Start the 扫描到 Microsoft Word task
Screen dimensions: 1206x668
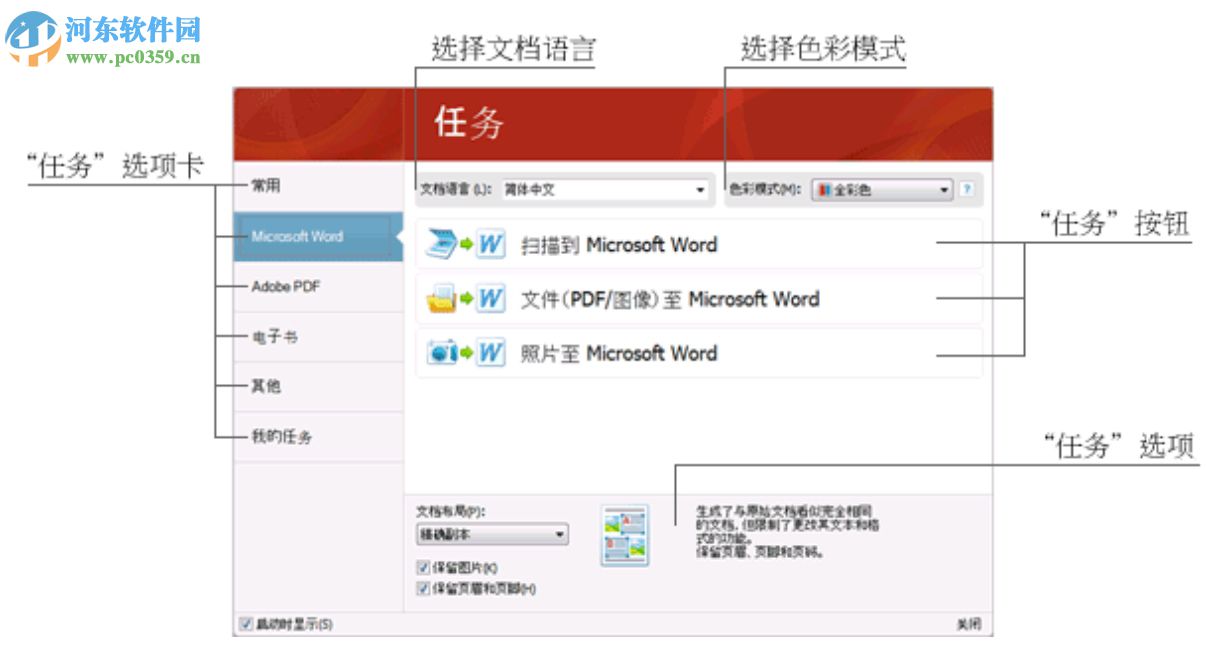point(620,243)
